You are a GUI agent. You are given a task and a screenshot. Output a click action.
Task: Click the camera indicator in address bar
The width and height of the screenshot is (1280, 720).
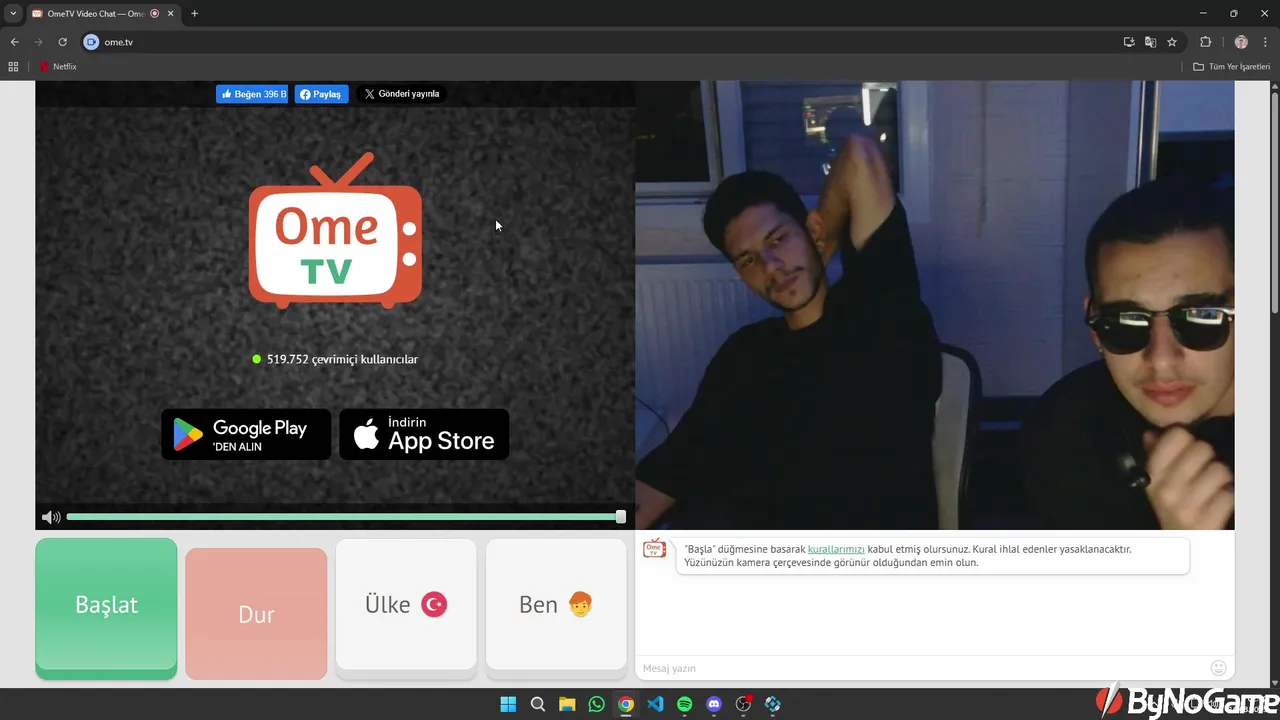click(x=91, y=42)
